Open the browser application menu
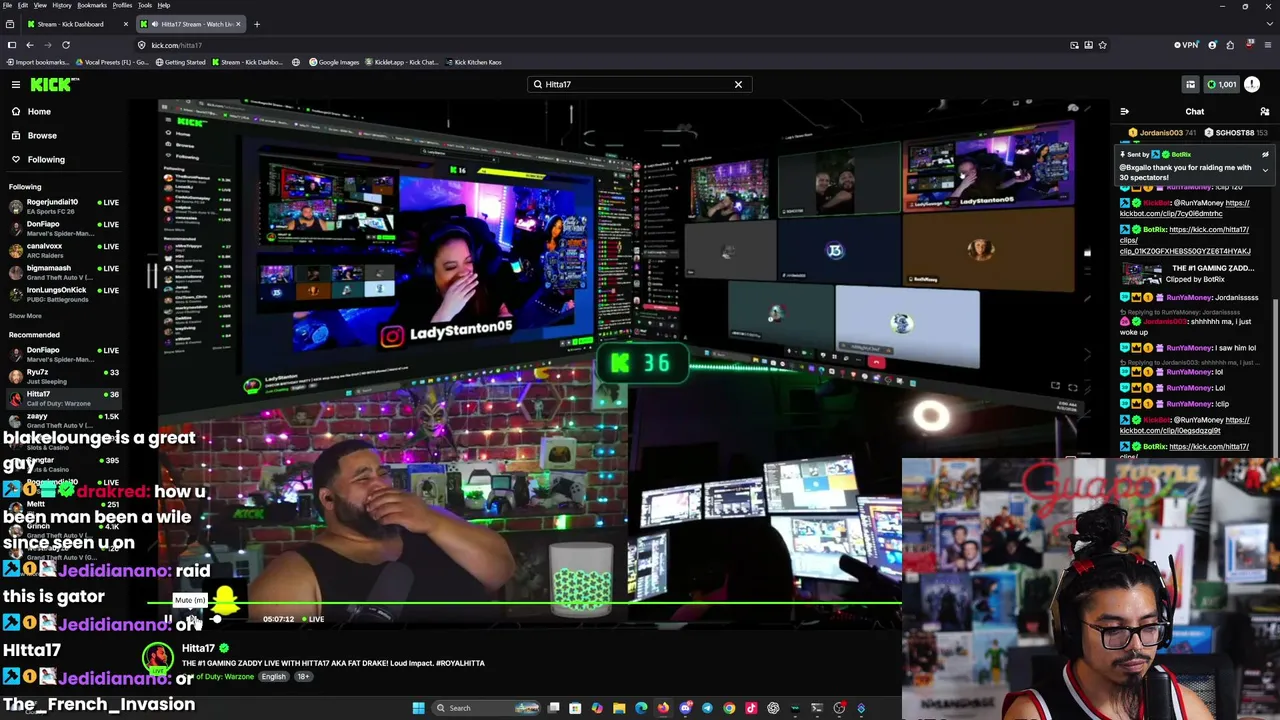The image size is (1280, 720). point(1268,45)
